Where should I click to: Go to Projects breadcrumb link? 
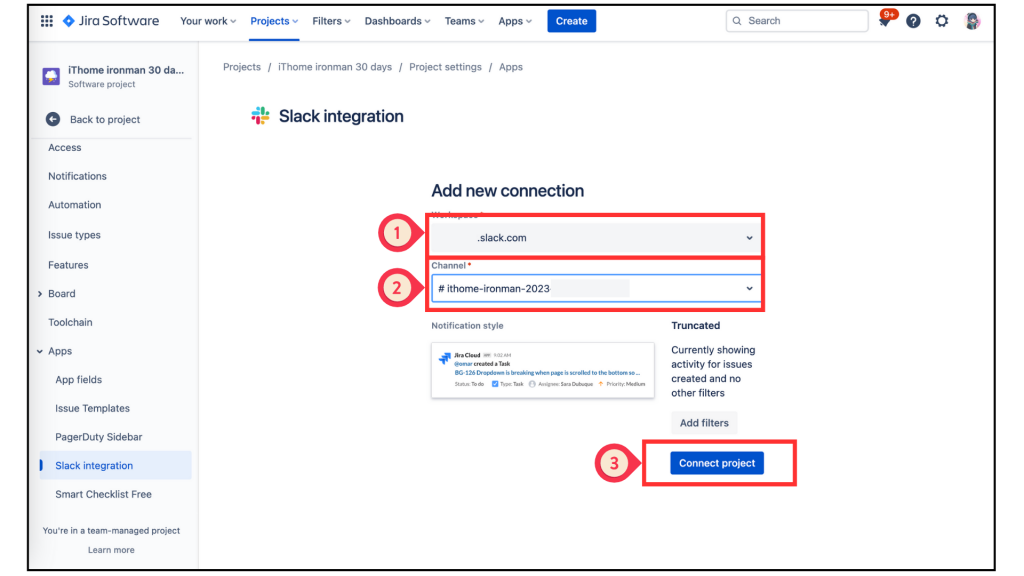pos(242,67)
